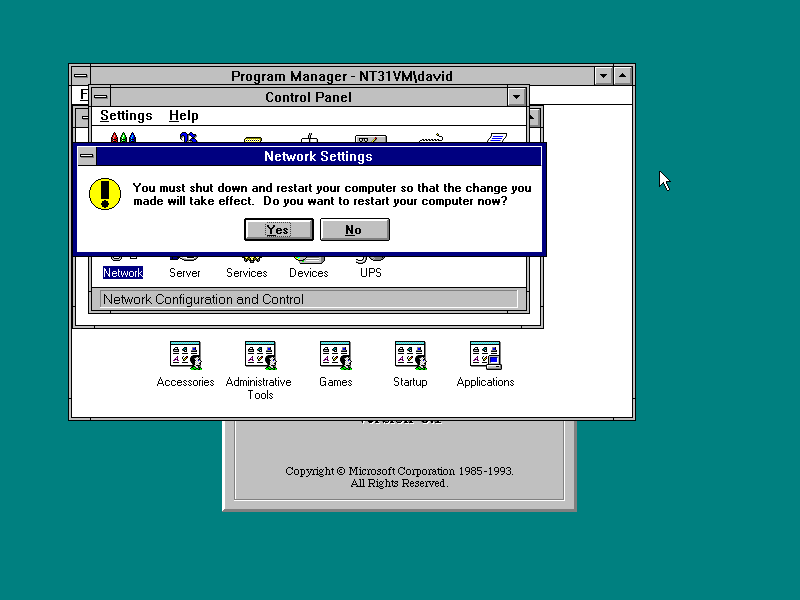Open the Program Manager system menu box
The width and height of the screenshot is (800, 600).
(81, 76)
